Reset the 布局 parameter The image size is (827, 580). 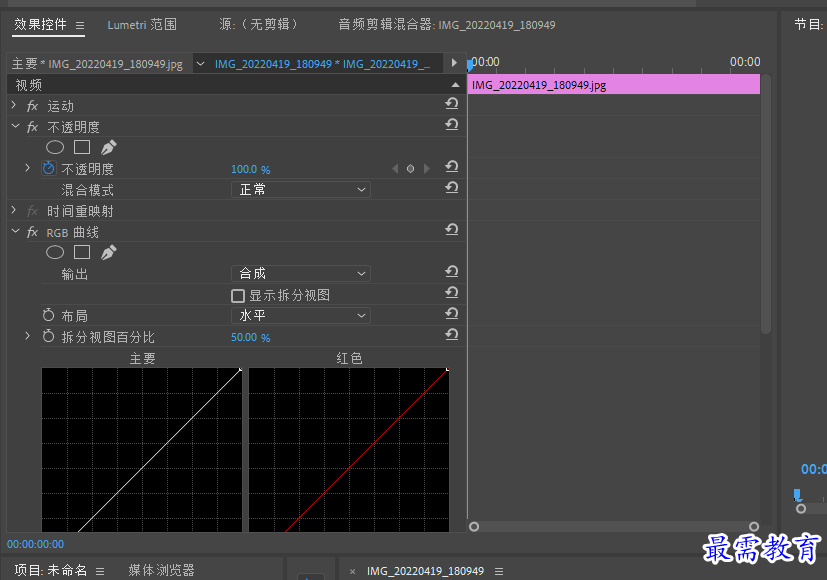click(x=451, y=314)
